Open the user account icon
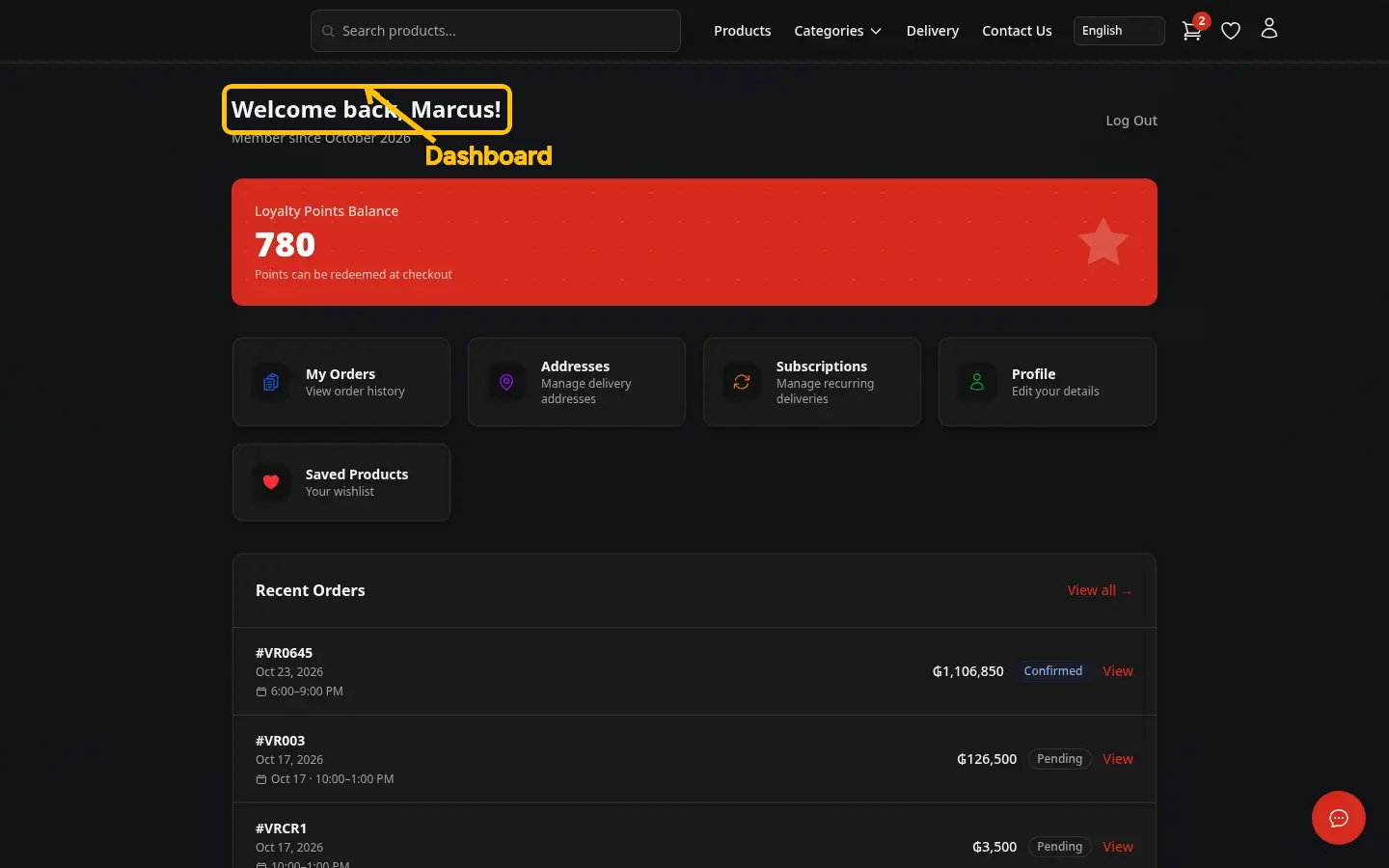Screen dimensions: 1389x868 point(1269,29)
